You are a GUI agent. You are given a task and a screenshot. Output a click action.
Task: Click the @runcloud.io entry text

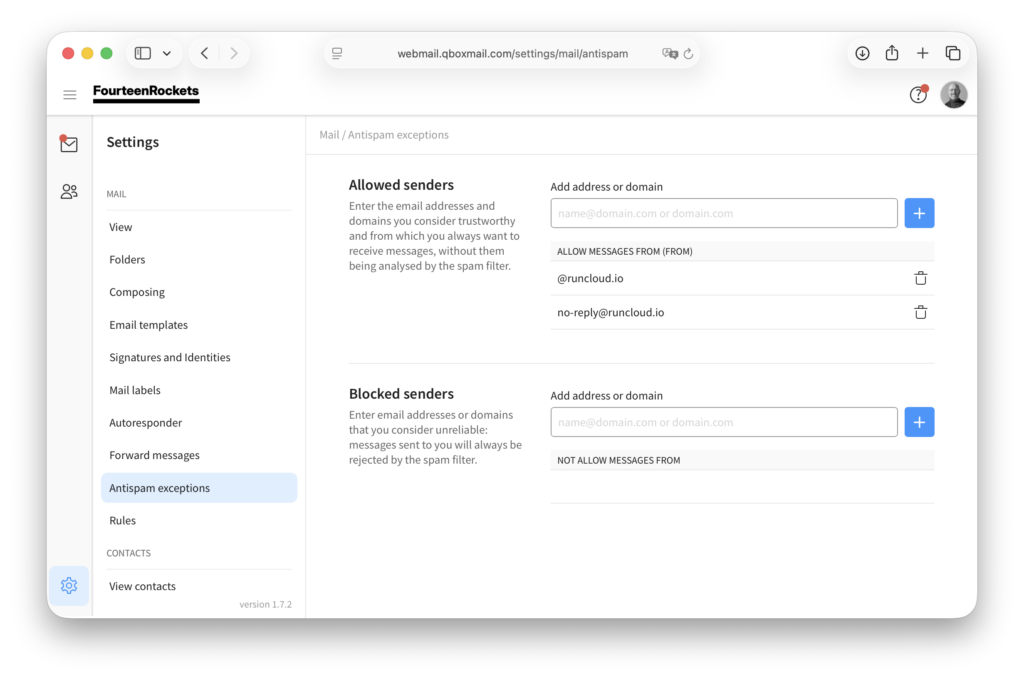pyautogui.click(x=590, y=278)
